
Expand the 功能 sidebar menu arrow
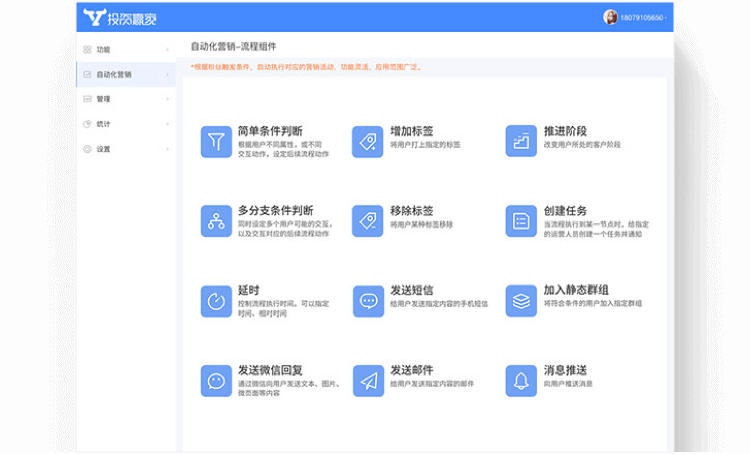pos(167,49)
